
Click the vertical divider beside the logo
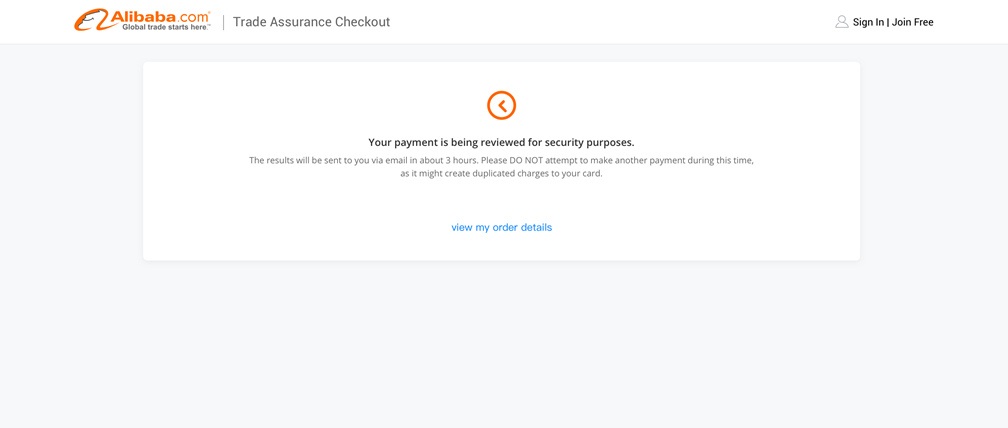pyautogui.click(x=224, y=22)
